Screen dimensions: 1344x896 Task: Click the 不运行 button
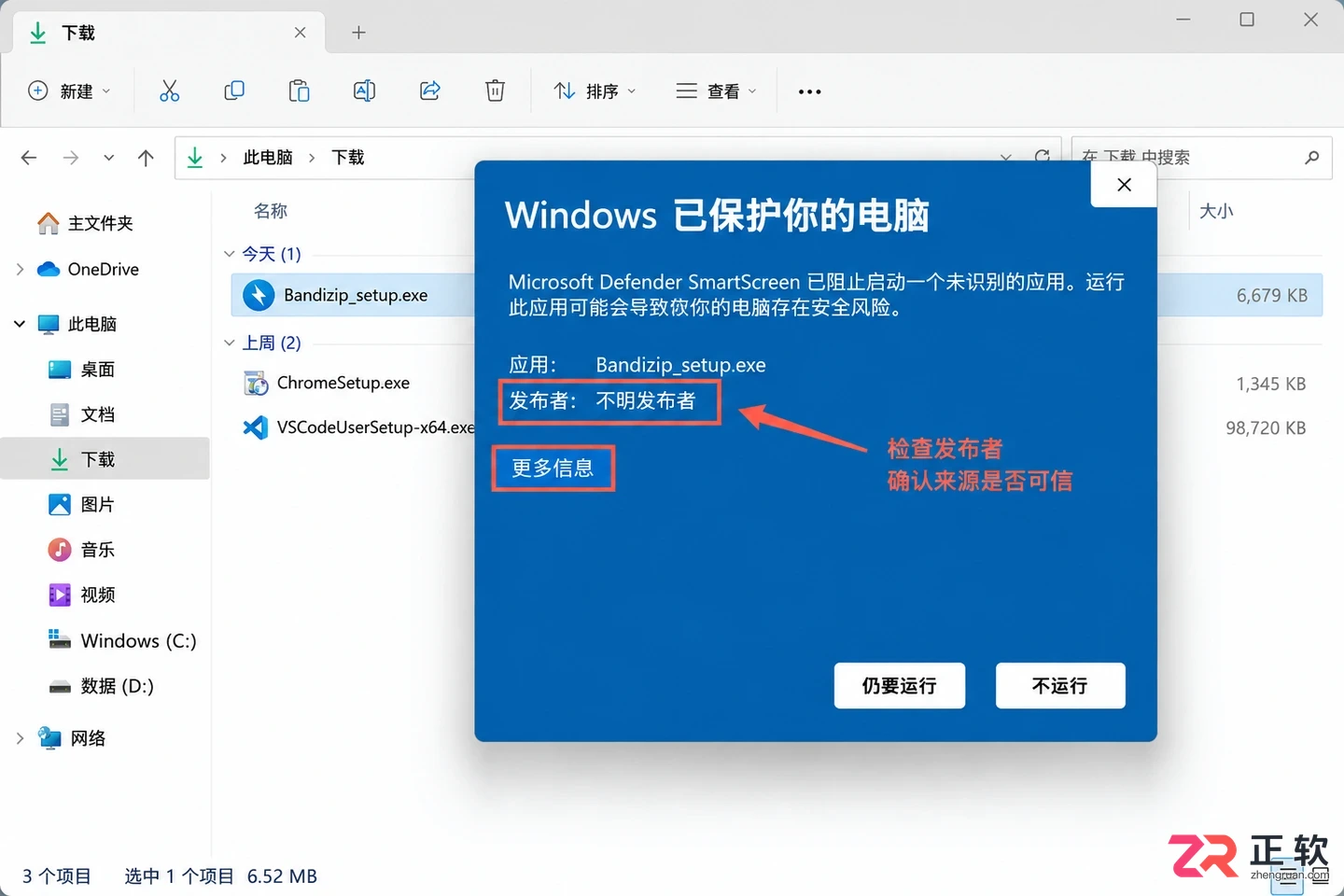[1060, 686]
